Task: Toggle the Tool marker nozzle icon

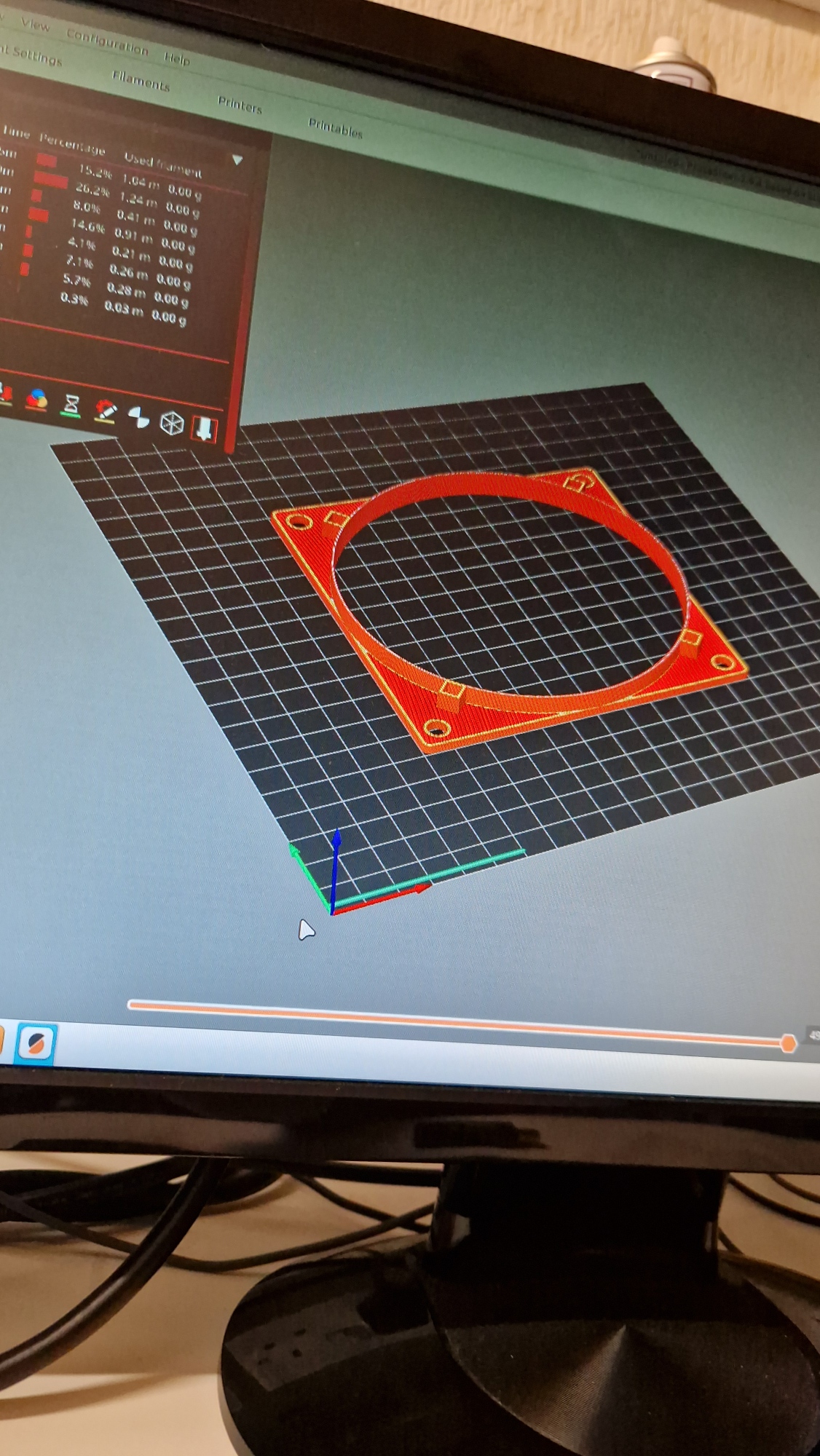Action: 204,429
